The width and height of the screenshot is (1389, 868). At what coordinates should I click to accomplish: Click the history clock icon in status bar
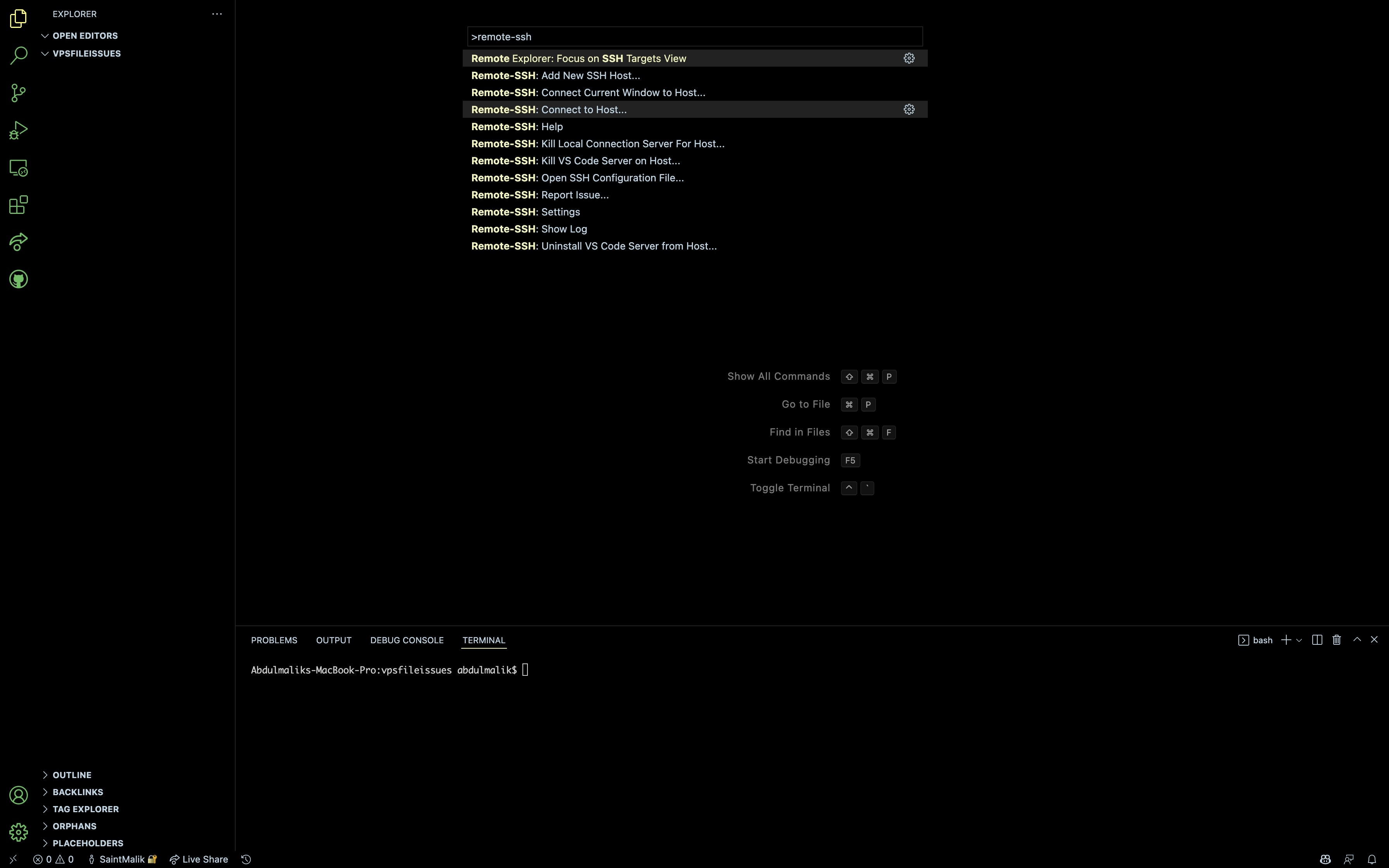point(246,859)
